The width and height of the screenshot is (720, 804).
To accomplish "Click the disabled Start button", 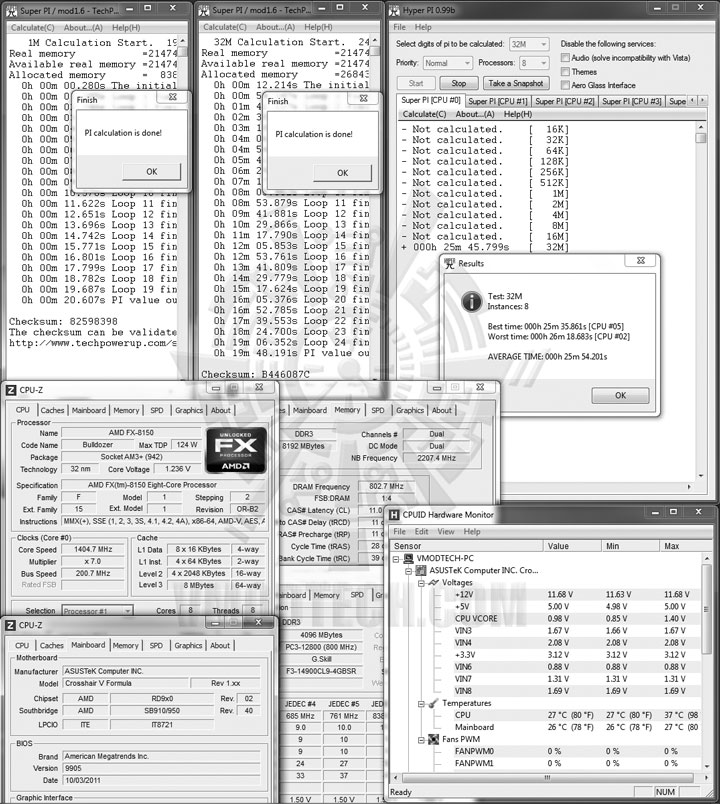I will click(416, 83).
